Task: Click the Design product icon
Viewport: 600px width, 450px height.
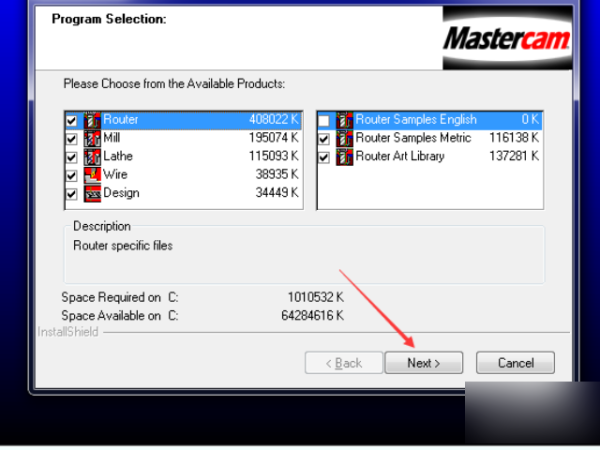Action: click(x=92, y=194)
